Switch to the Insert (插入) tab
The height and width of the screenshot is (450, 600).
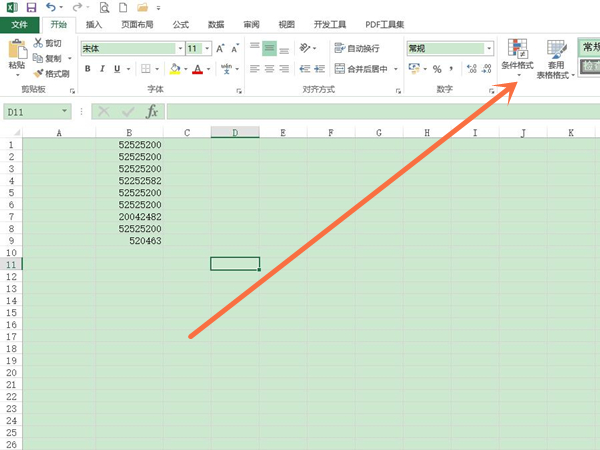click(94, 25)
